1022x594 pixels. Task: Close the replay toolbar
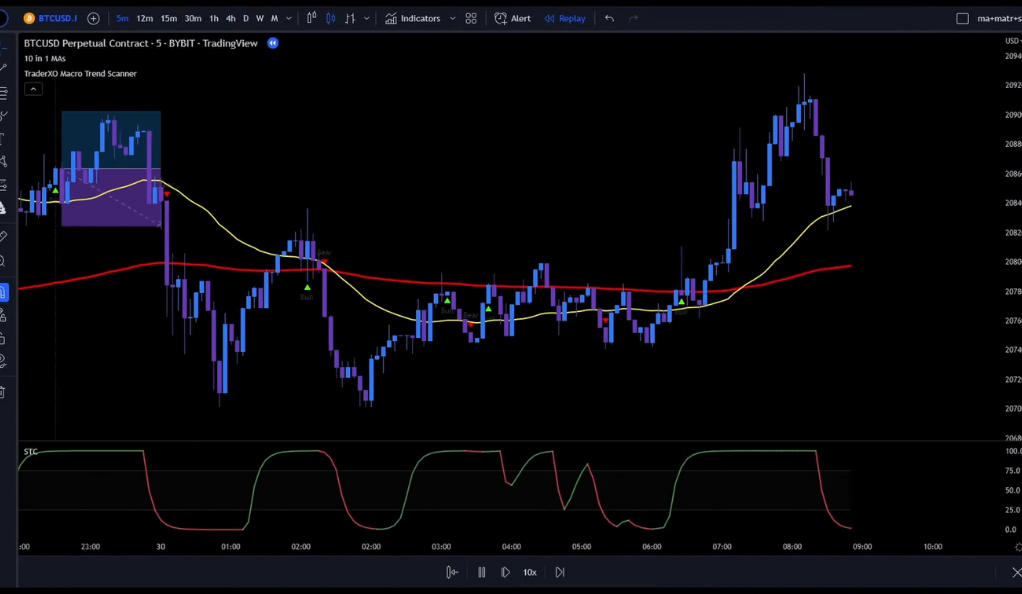point(1017,572)
